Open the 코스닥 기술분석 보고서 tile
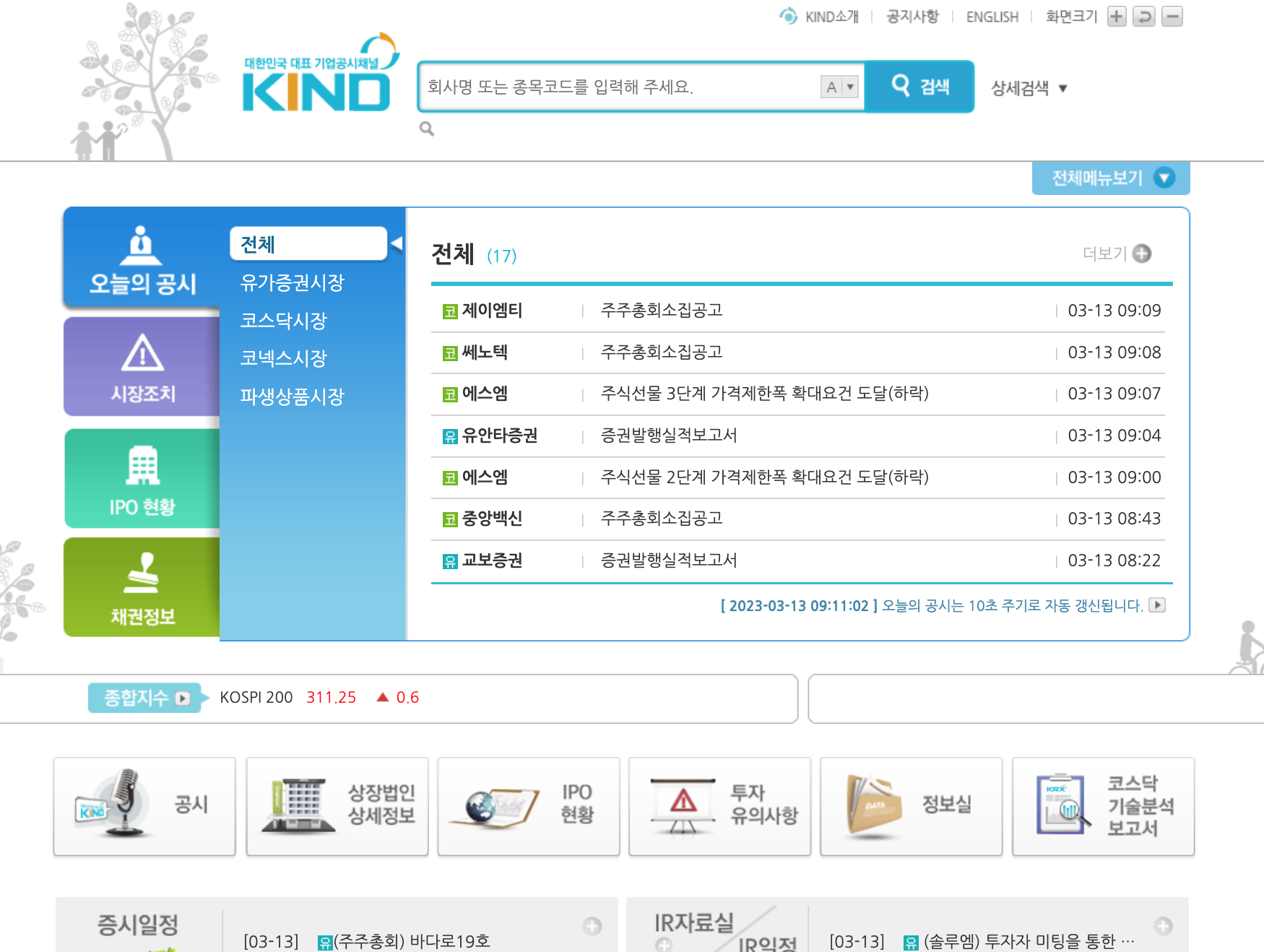1264x952 pixels. 1104,806
